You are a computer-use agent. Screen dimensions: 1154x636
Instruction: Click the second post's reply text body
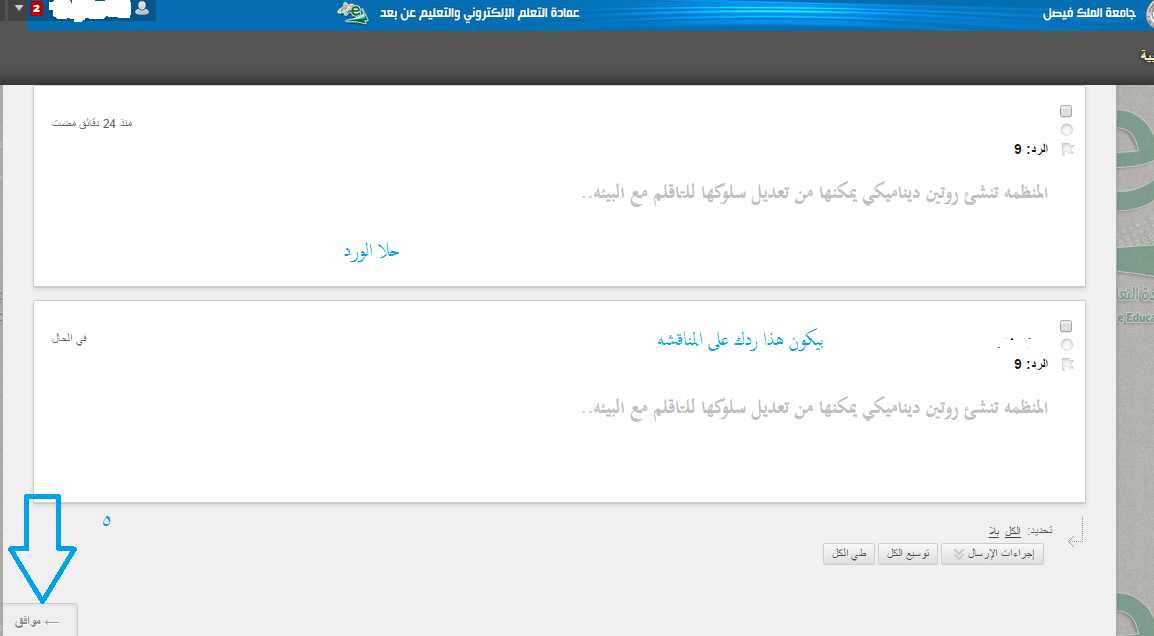click(x=814, y=408)
